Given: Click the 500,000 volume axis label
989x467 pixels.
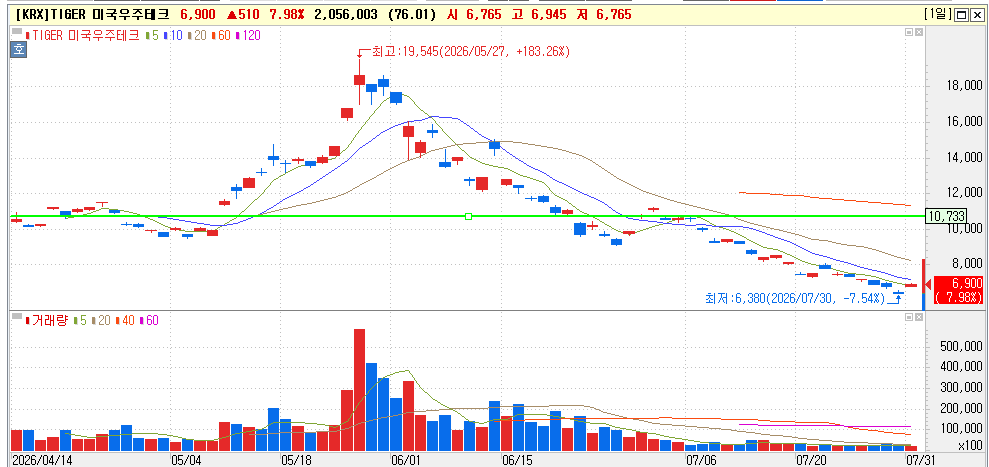Looking at the screenshot, I should [962, 346].
